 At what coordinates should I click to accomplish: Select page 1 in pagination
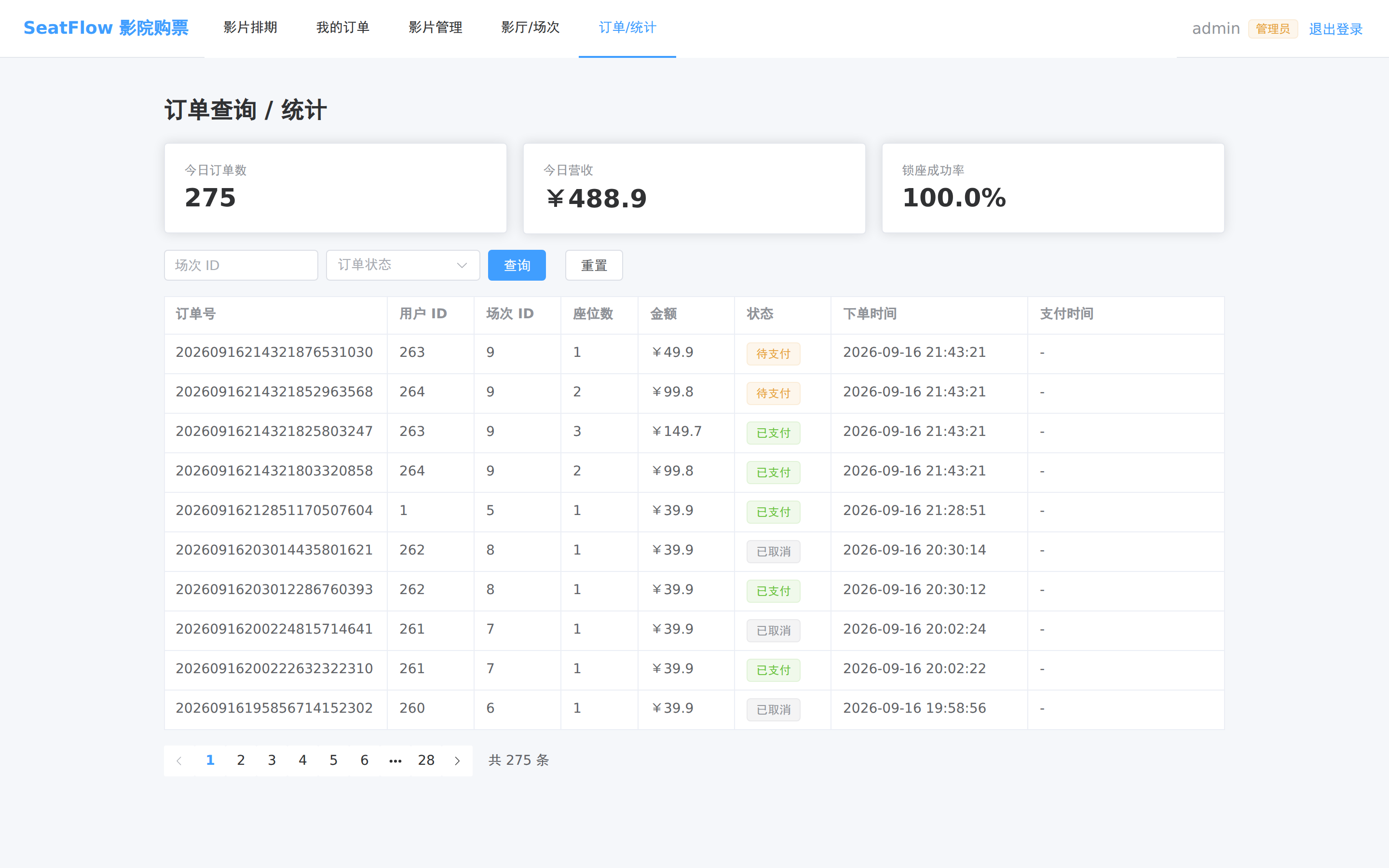[210, 760]
